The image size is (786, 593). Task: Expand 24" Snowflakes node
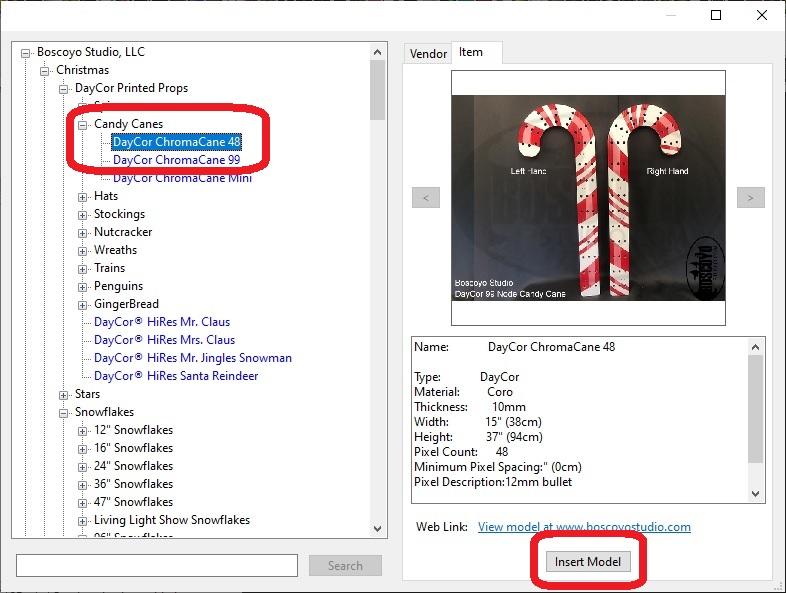tap(82, 467)
